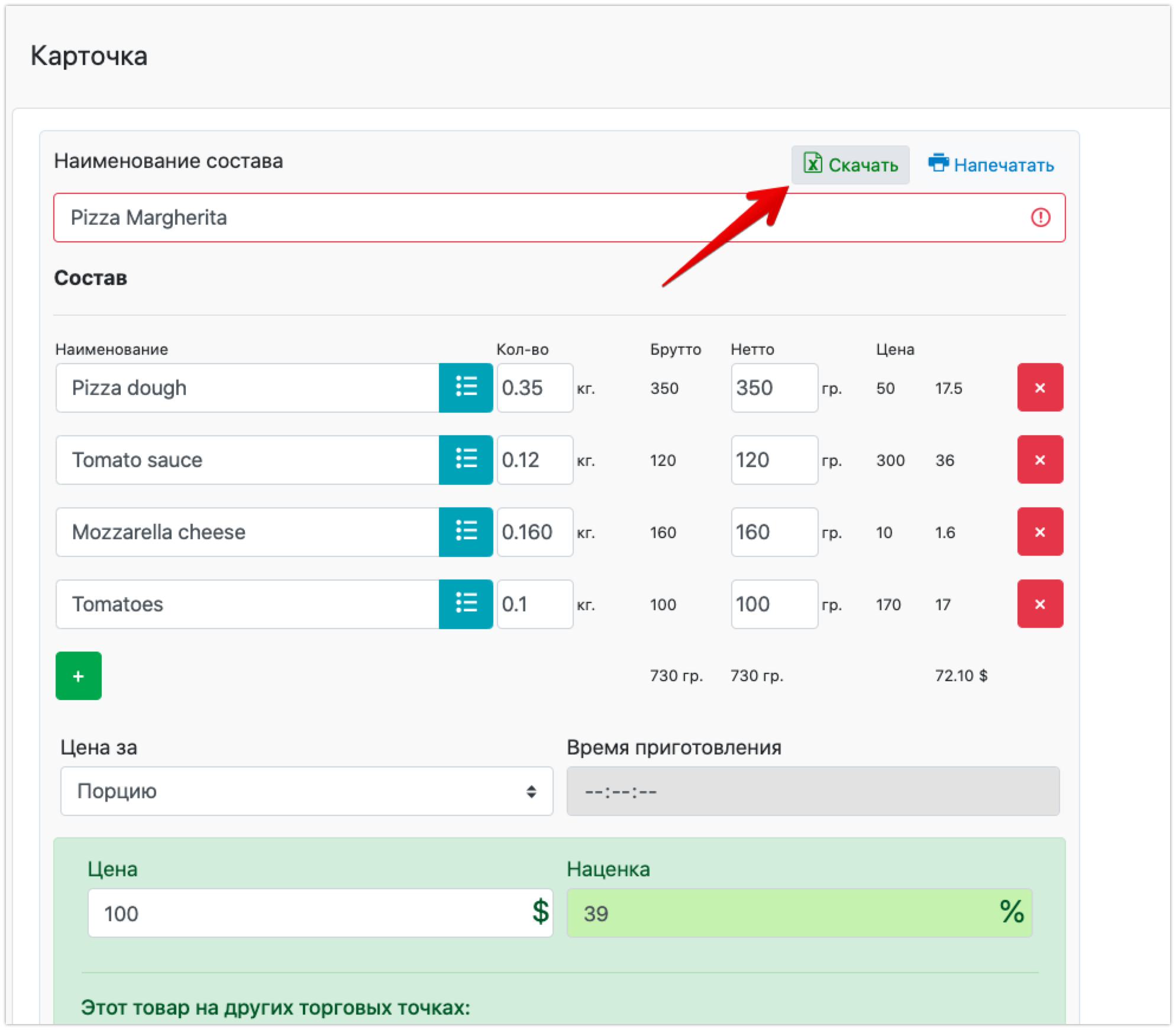
Task: Open ingredient list for Mozzarella cheese
Action: 466,532
